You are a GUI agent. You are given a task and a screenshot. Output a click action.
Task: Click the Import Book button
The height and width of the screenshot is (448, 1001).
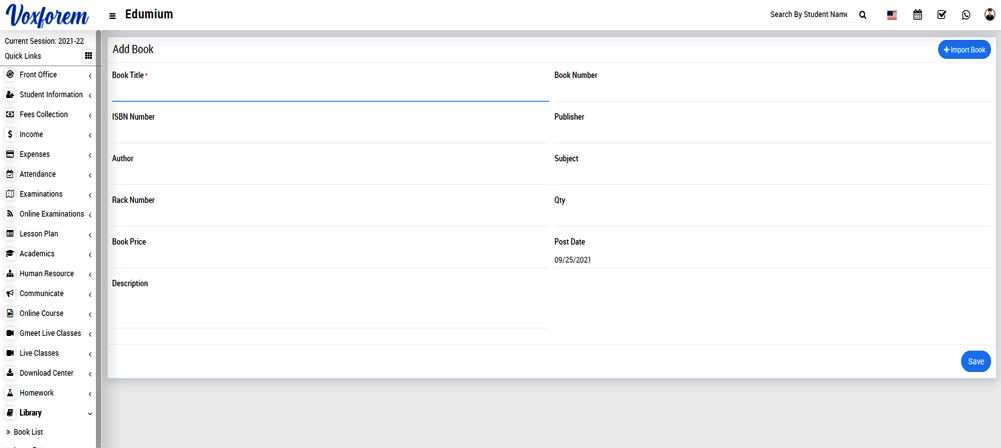pos(964,50)
